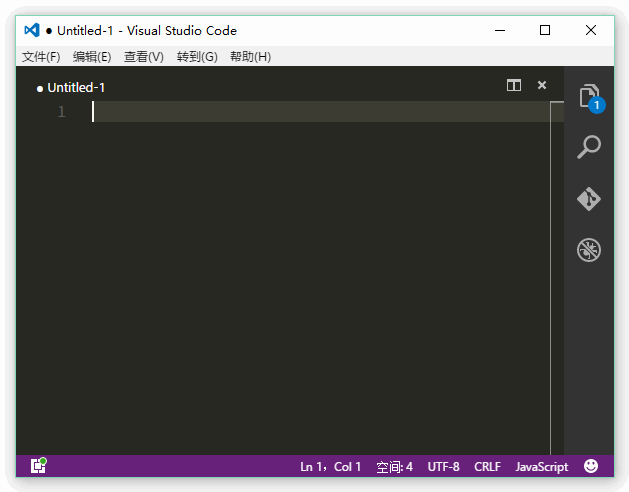Change indentation via 空间: 4
The width and height of the screenshot is (629, 492).
(x=394, y=467)
